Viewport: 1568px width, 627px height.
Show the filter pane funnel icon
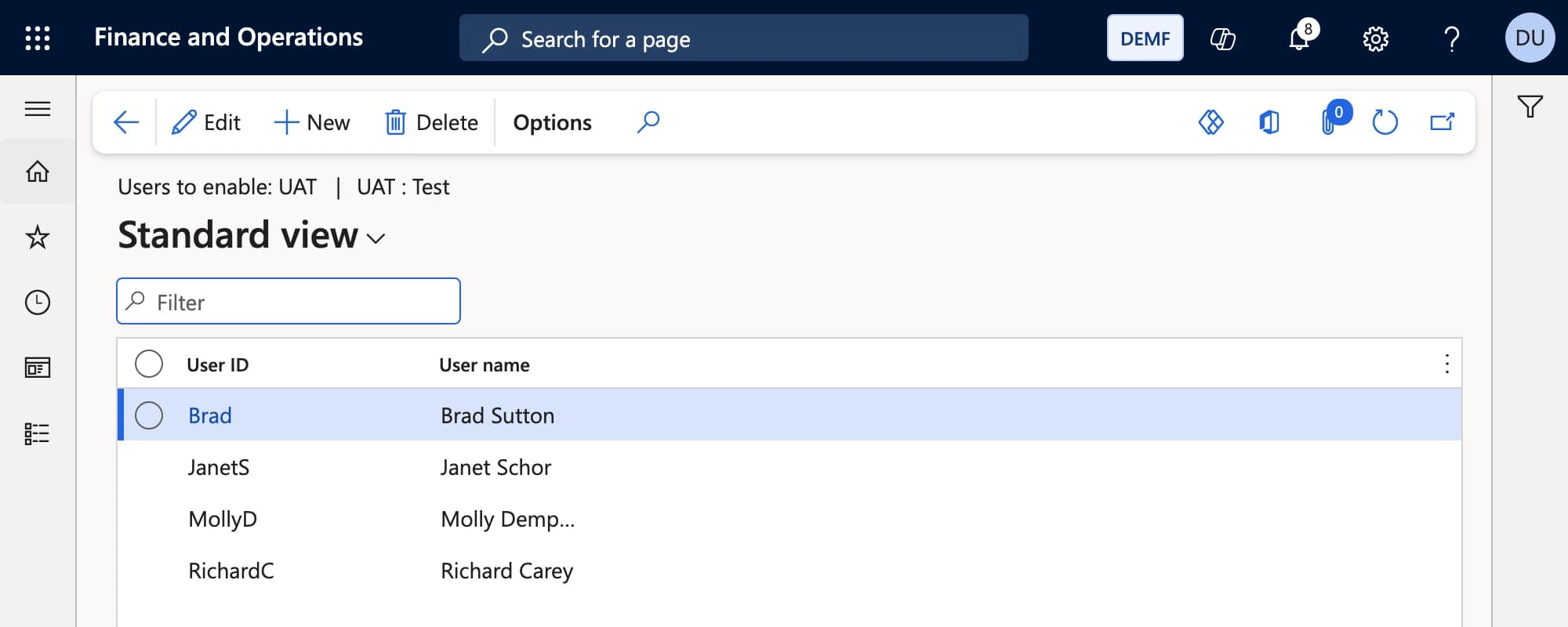[1530, 107]
